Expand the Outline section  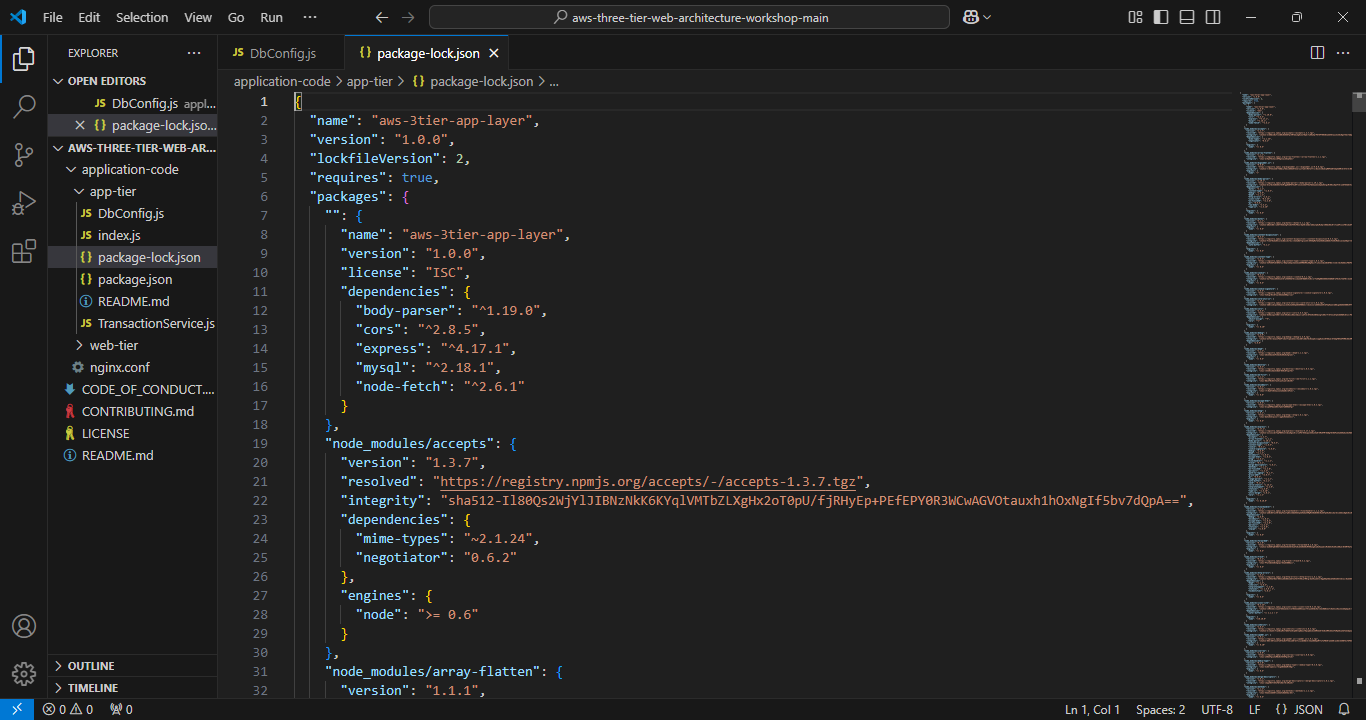pos(58,666)
